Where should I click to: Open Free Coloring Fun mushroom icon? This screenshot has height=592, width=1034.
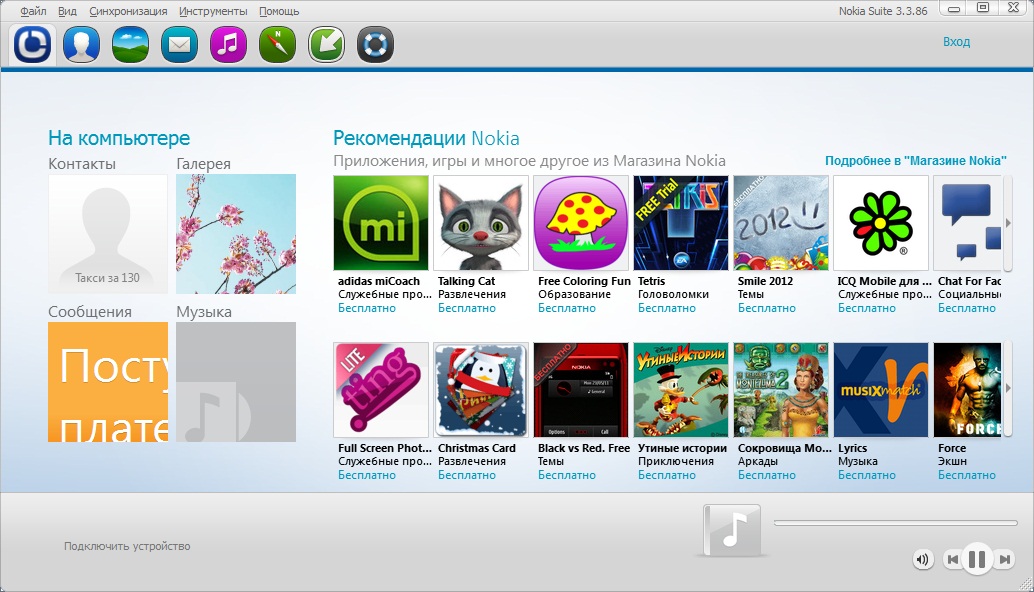coord(581,223)
